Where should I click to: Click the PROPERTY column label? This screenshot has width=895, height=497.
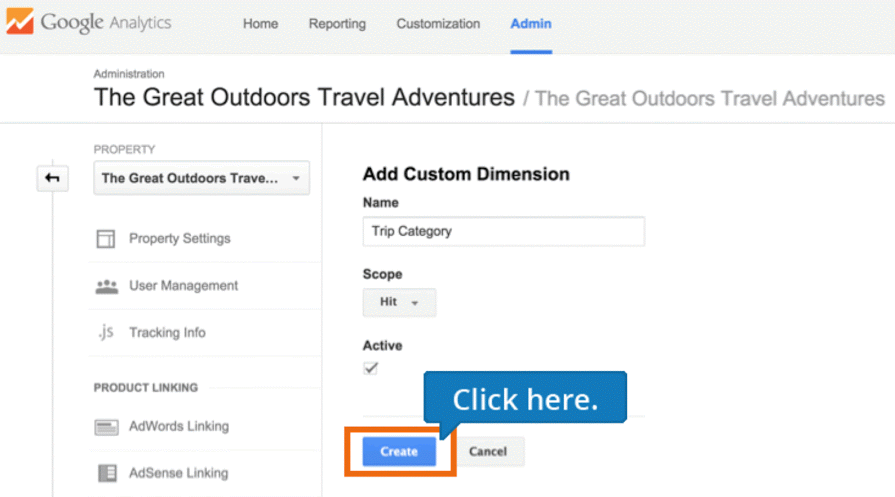[124, 149]
